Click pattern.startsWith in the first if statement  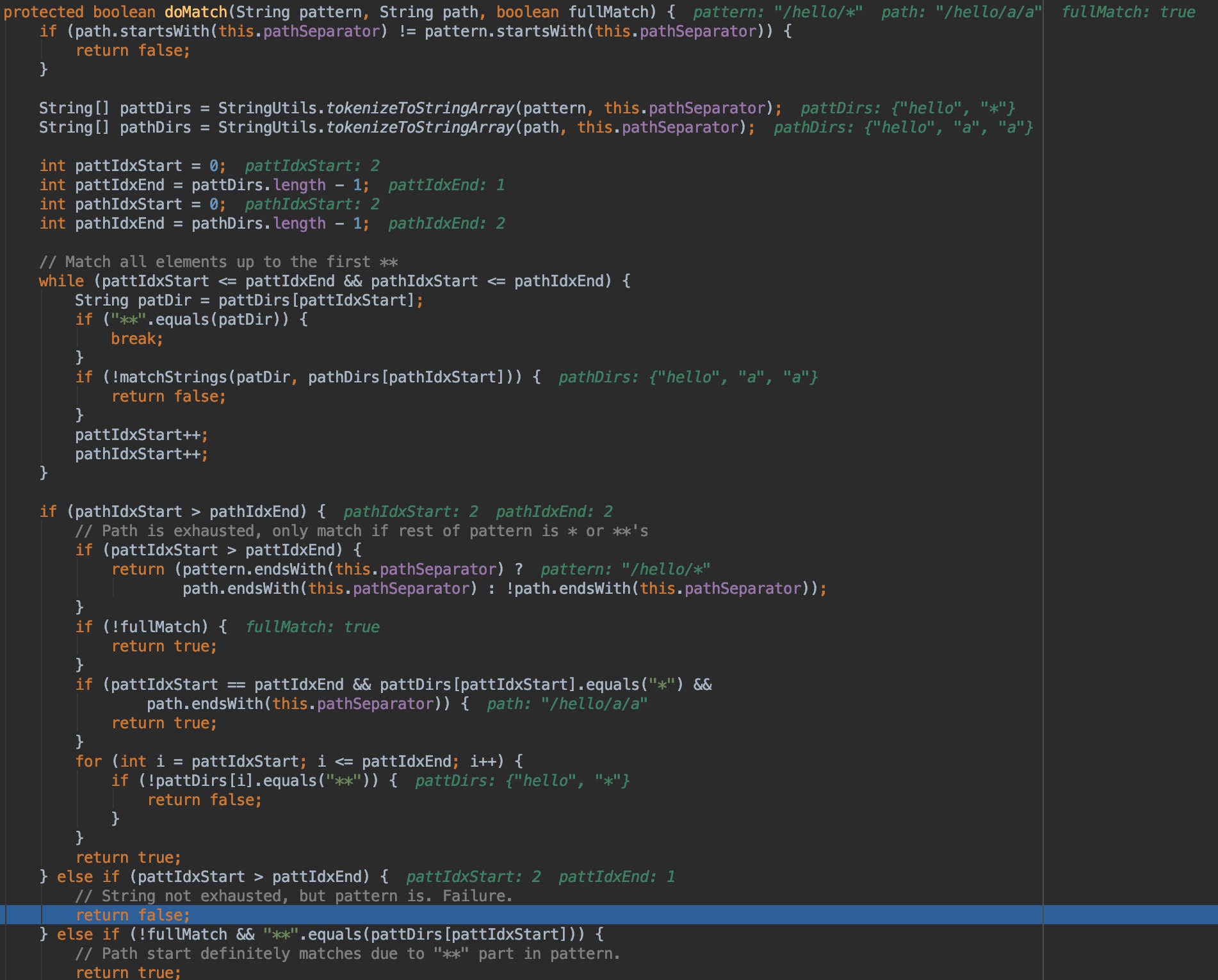[505, 31]
